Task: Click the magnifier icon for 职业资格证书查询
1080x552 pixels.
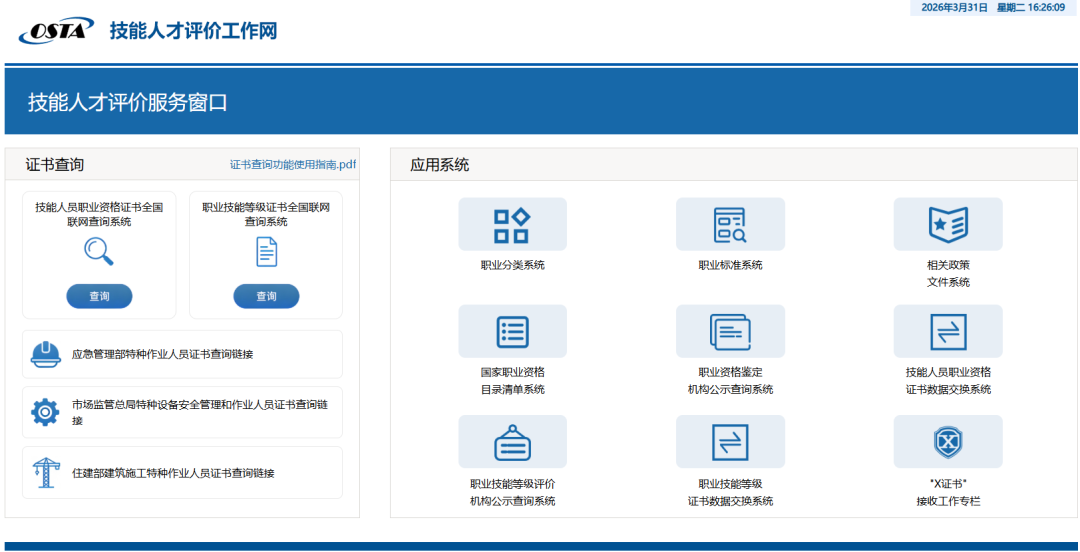Action: [x=99, y=252]
